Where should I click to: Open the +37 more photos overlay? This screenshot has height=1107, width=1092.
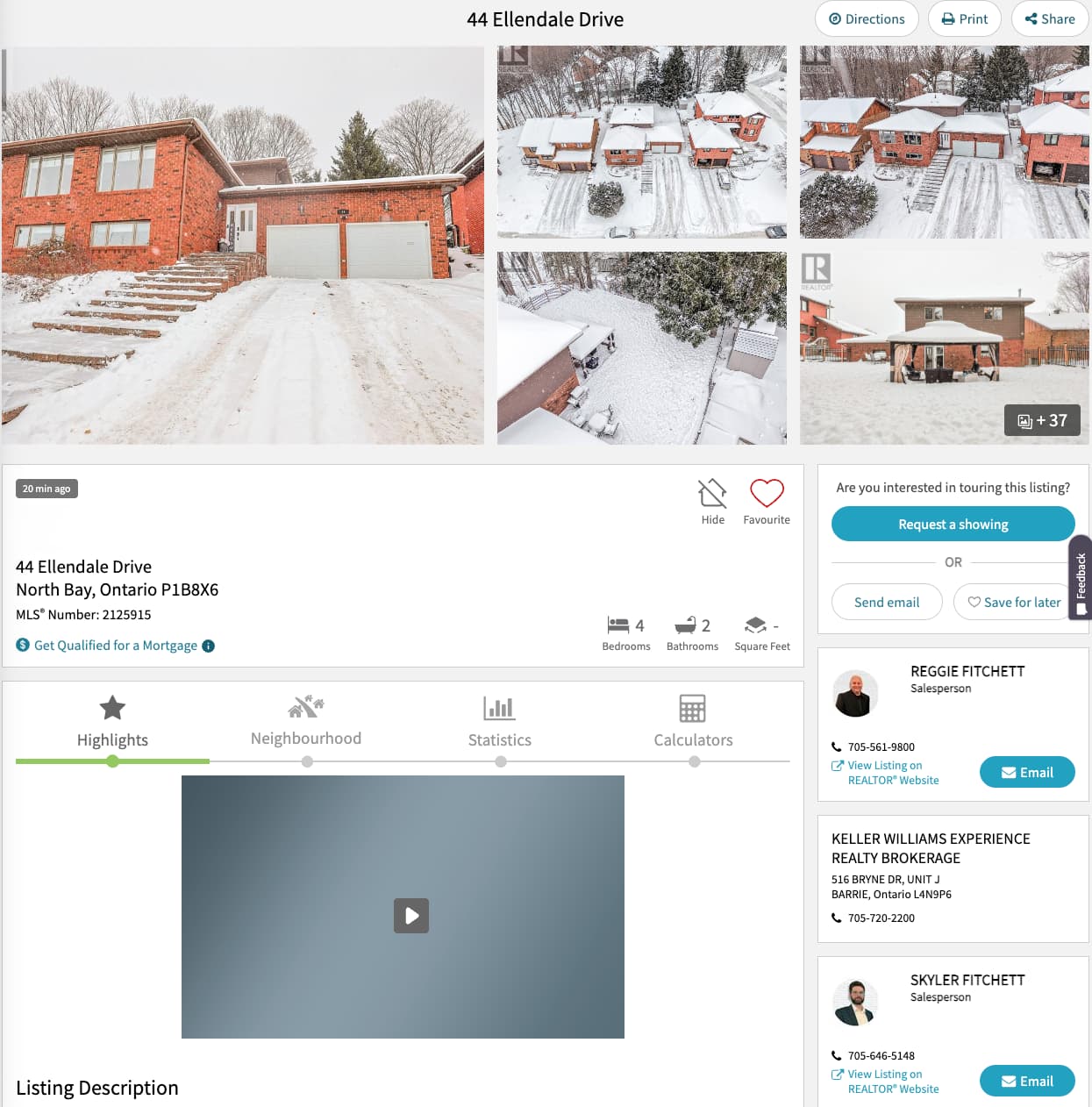(x=1042, y=421)
